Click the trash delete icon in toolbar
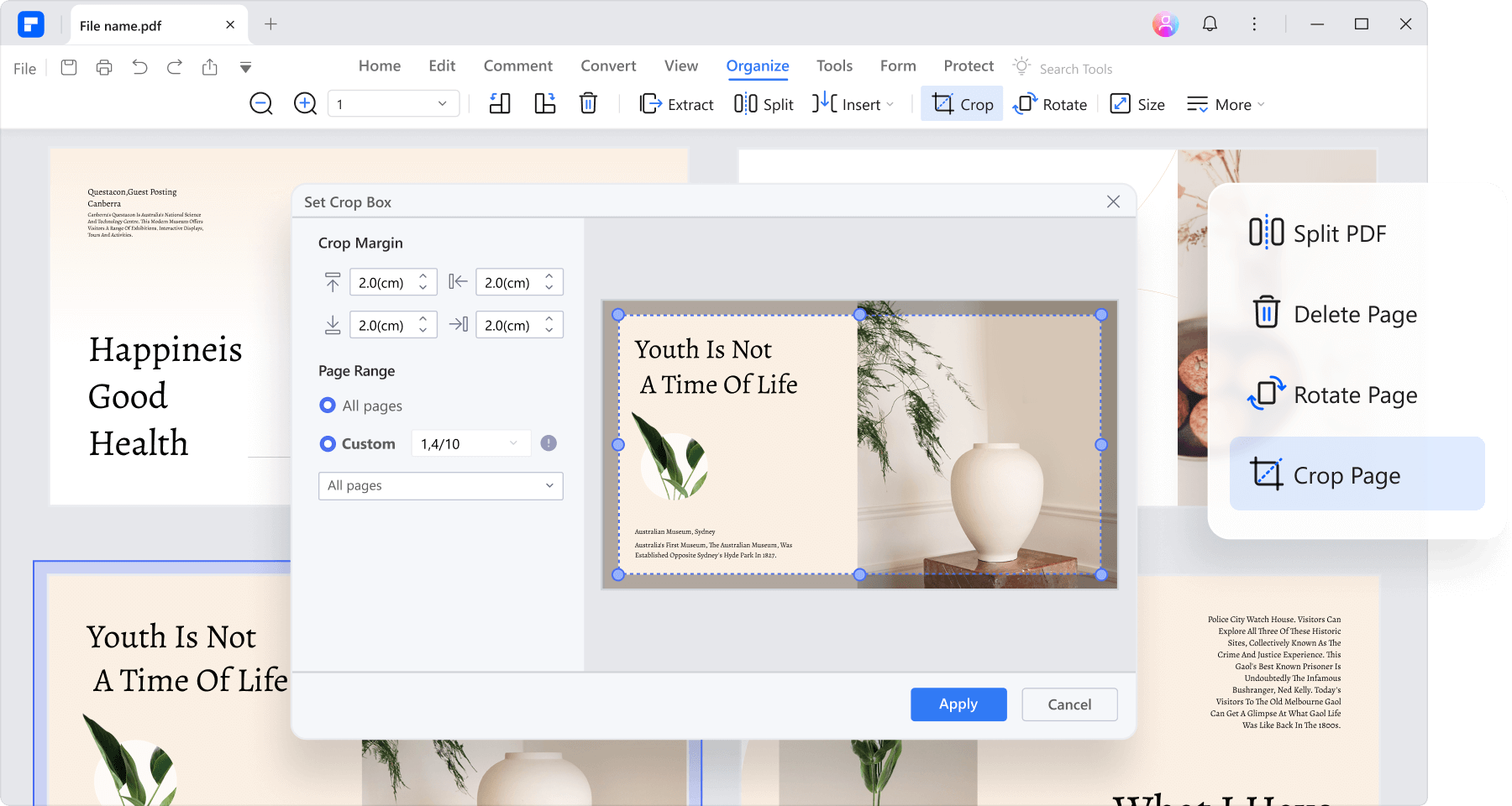1512x806 pixels. click(588, 103)
